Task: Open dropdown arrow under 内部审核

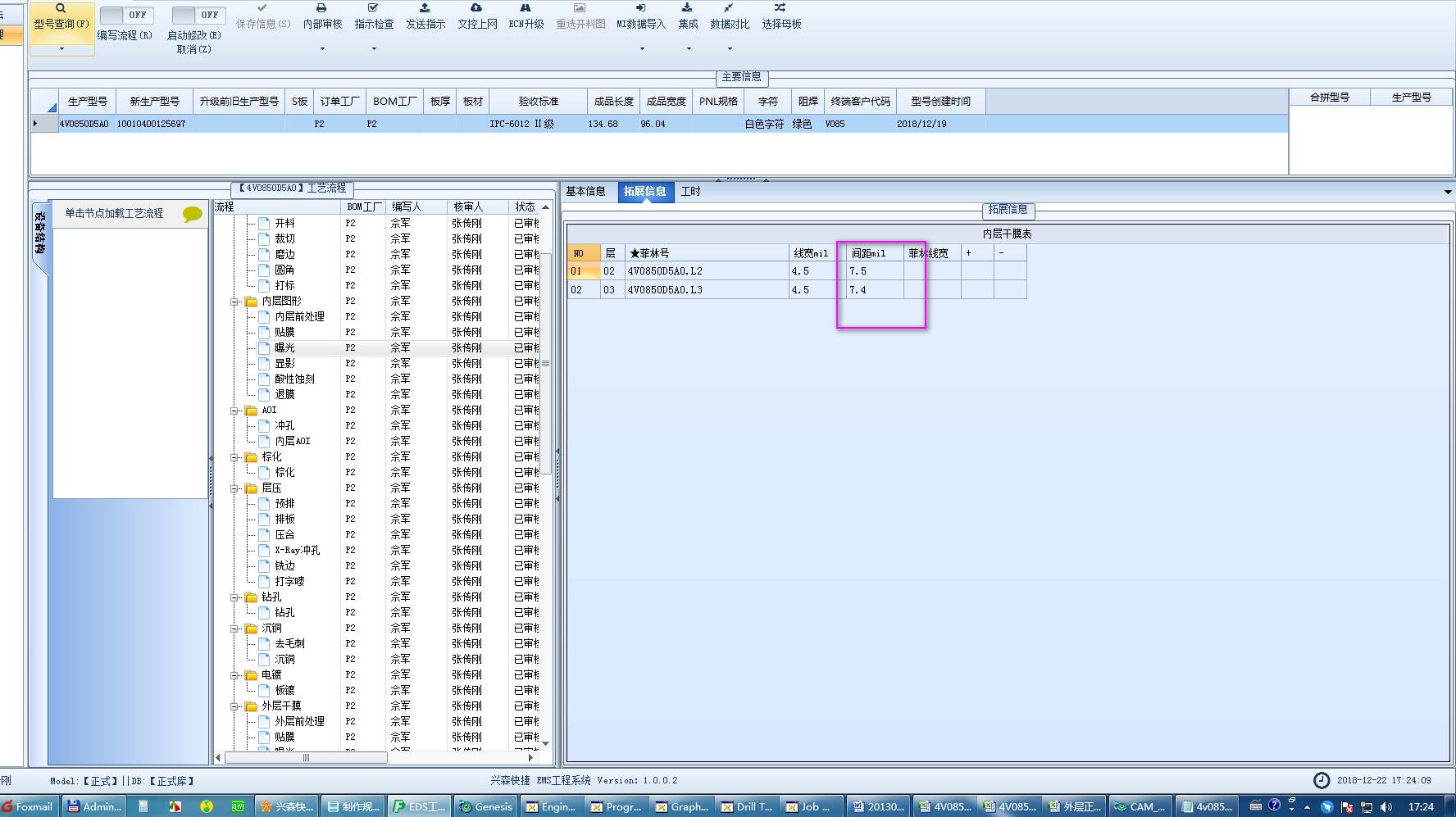Action: pyautogui.click(x=322, y=49)
